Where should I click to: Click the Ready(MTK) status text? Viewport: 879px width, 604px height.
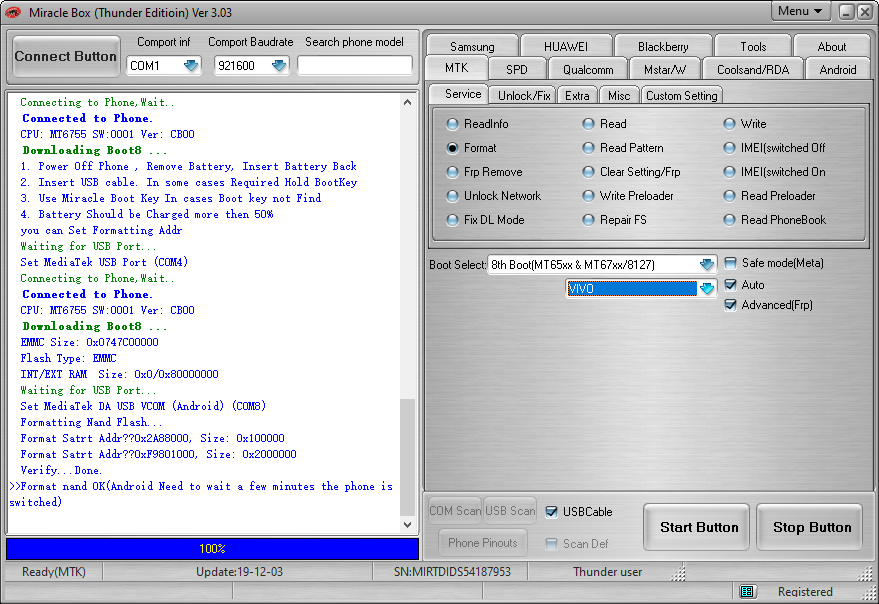tap(54, 571)
